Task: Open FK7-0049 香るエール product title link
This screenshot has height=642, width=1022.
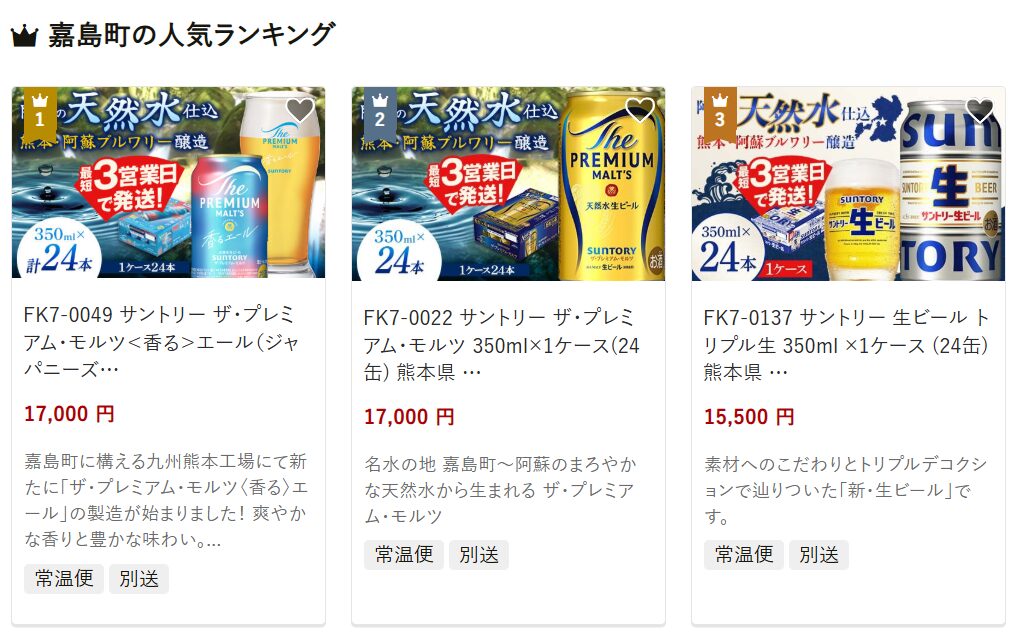Action: point(162,342)
